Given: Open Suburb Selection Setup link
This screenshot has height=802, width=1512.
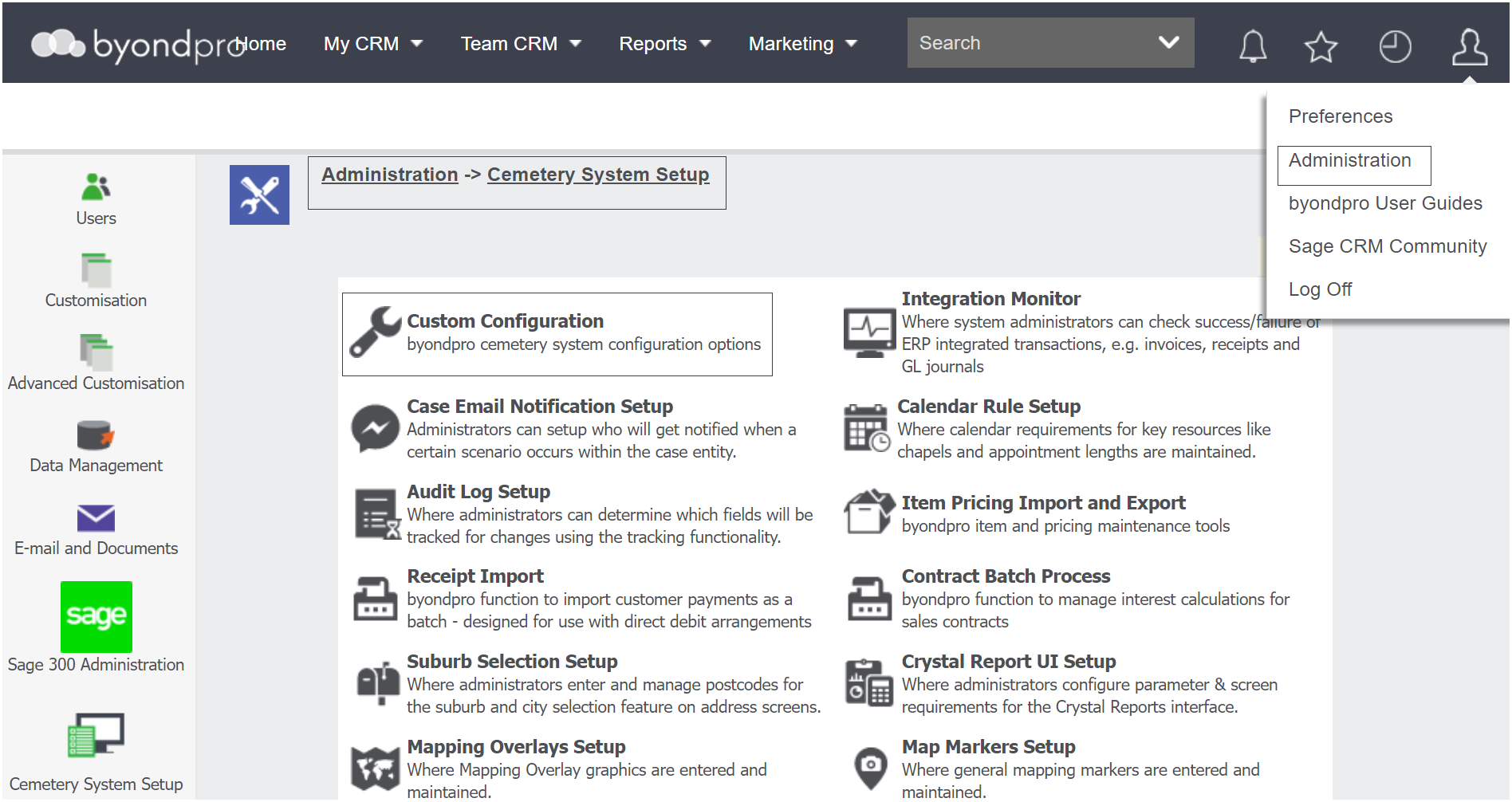Looking at the screenshot, I should coord(512,662).
